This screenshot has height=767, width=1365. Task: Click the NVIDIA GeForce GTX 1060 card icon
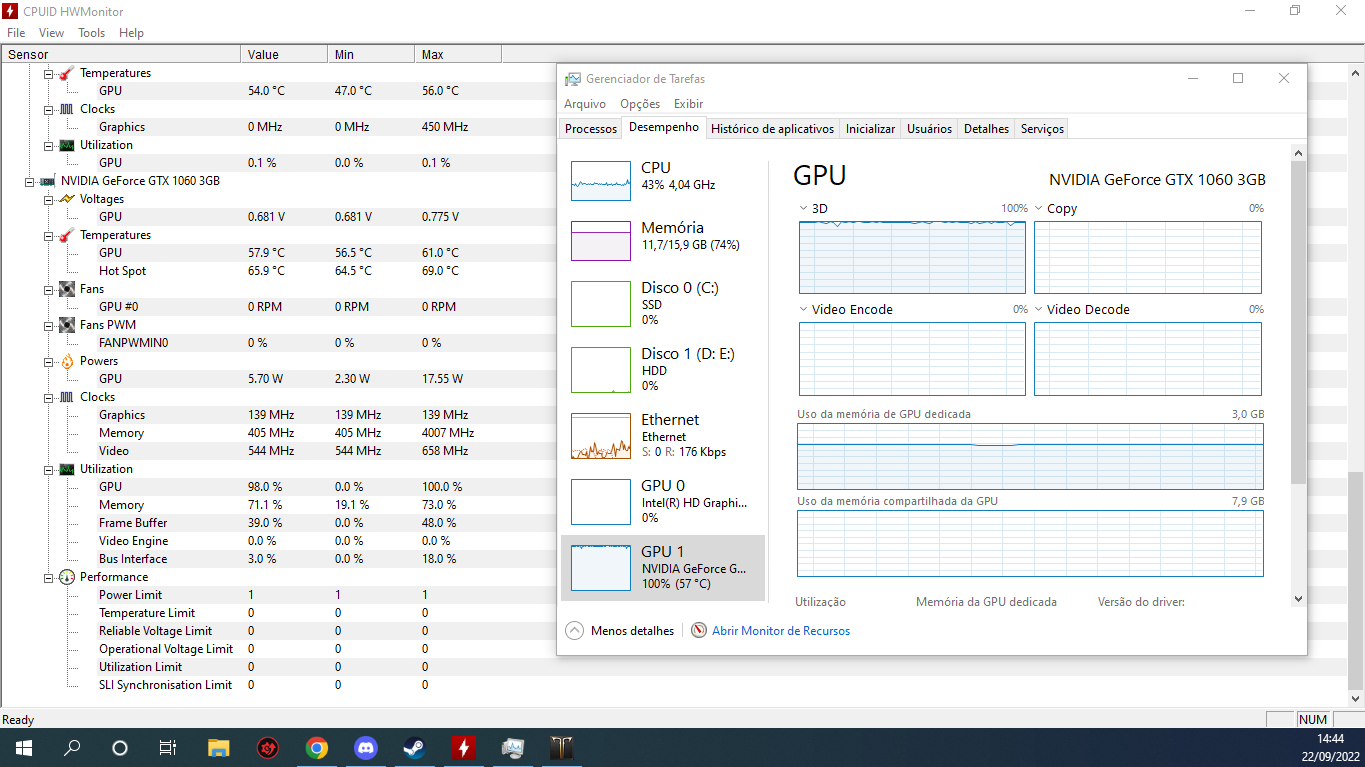click(x=48, y=181)
